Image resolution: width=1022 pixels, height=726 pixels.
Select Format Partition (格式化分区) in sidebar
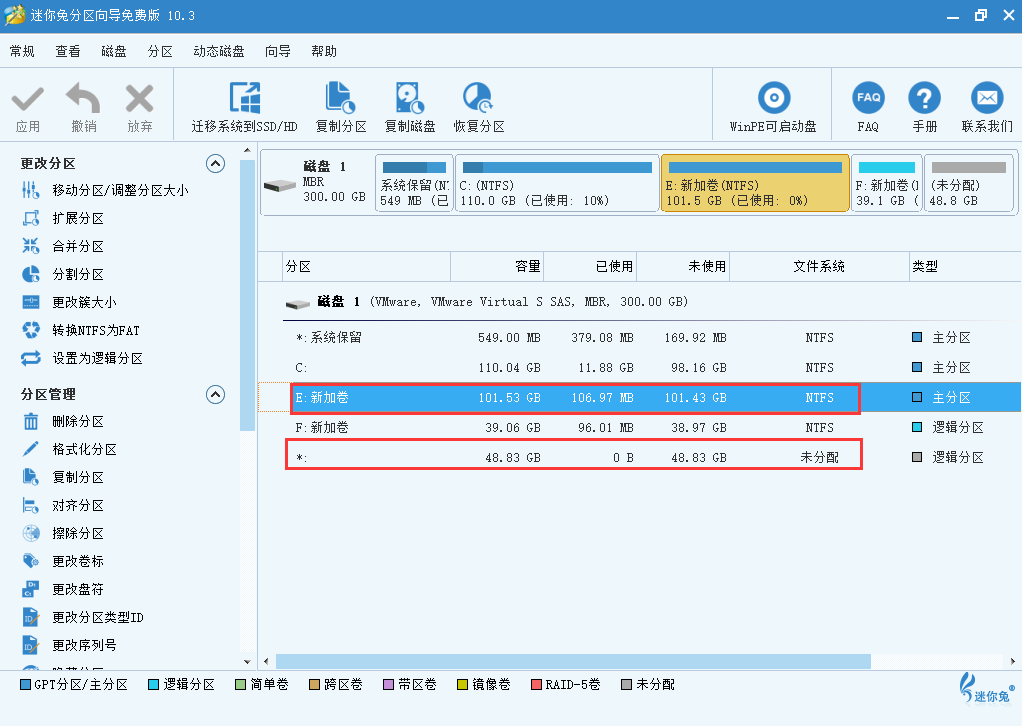pyautogui.click(x=69, y=450)
